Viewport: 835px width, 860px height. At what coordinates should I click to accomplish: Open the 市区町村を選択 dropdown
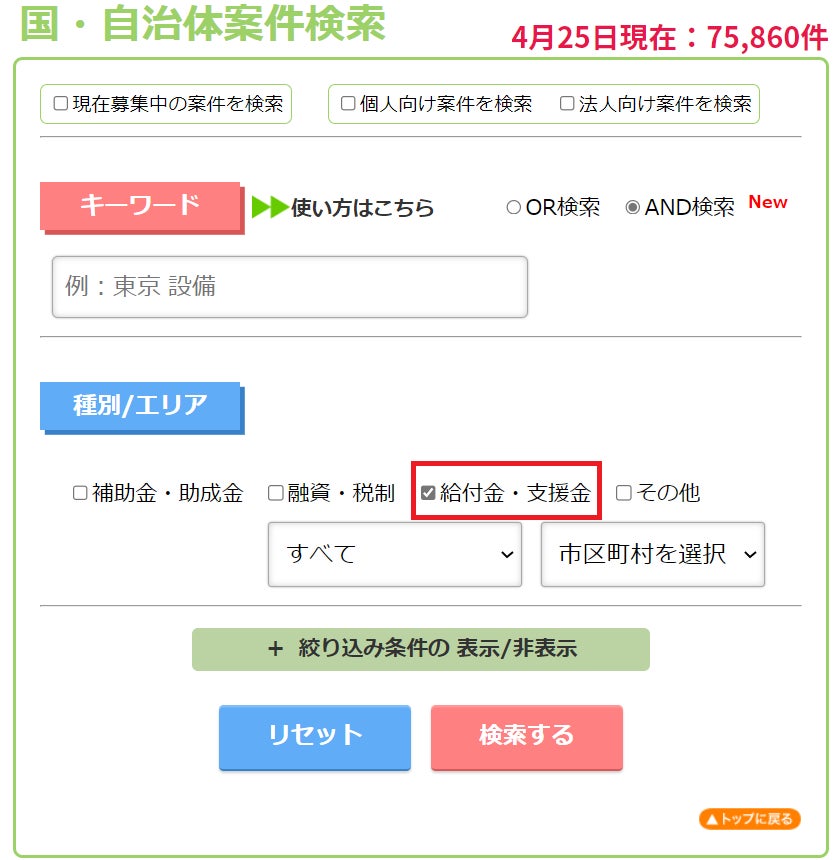(x=652, y=554)
